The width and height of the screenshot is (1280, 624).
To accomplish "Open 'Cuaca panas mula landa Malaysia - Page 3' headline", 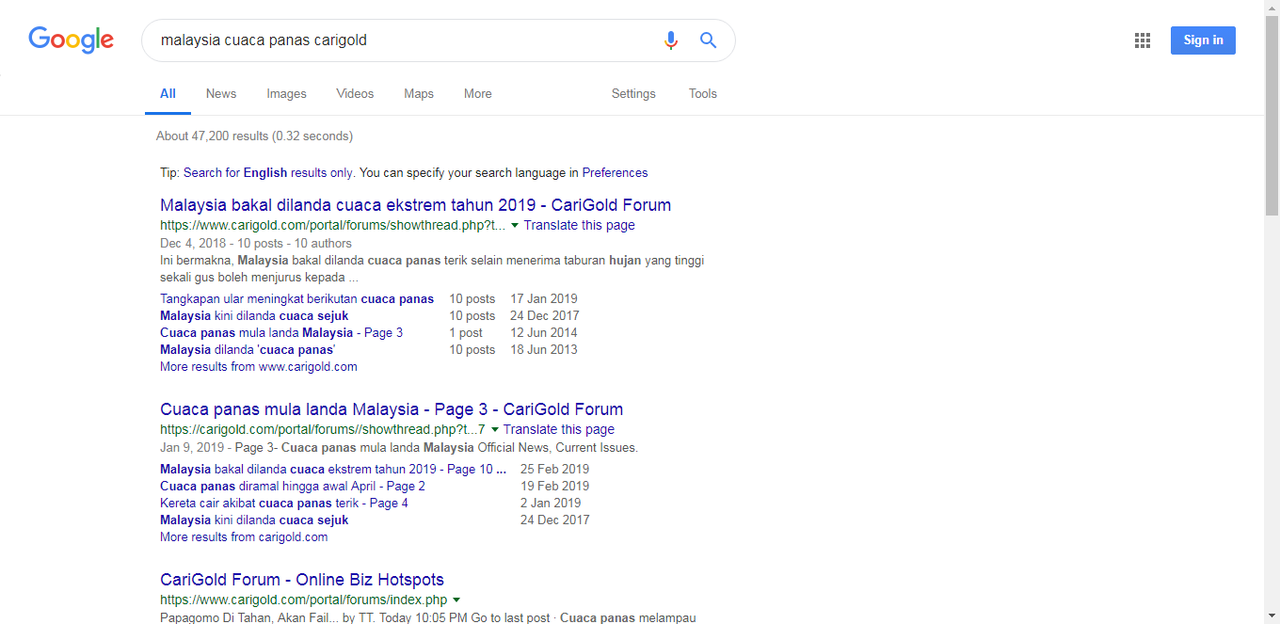I will pyautogui.click(x=391, y=409).
